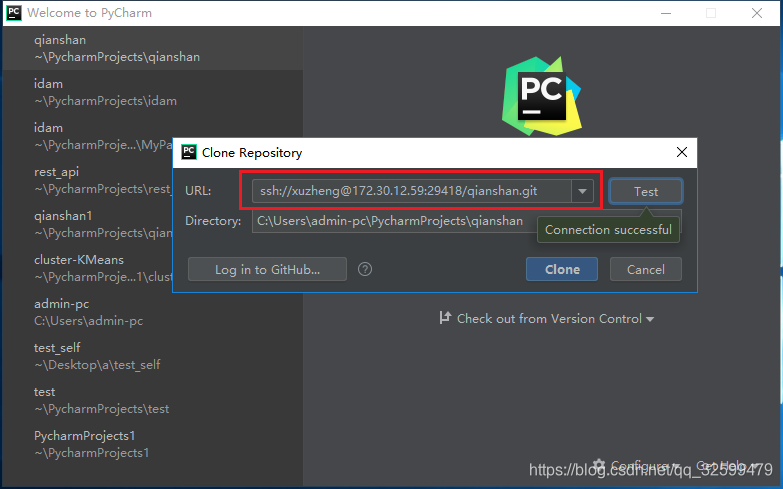Open idam project in PycharmProjects\idam
783x489 pixels.
click(152, 92)
